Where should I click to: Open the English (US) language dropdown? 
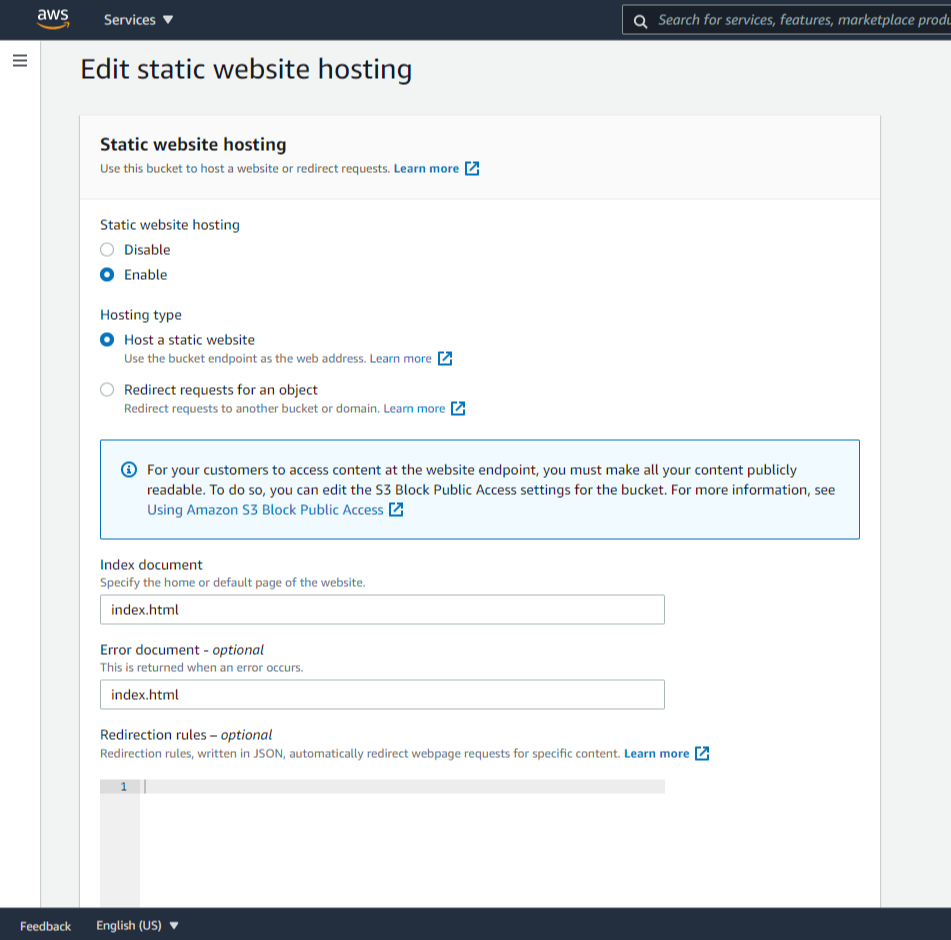(x=137, y=925)
